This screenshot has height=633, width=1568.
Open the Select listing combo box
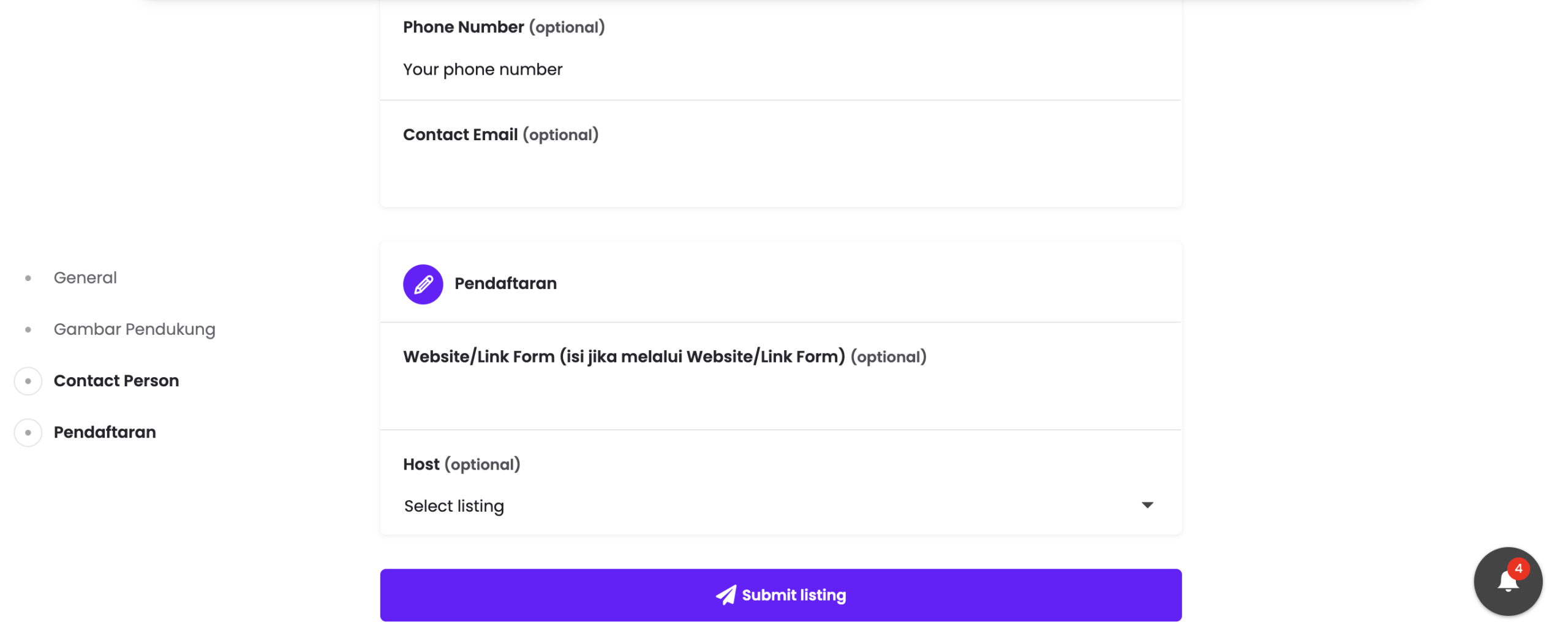tap(735, 506)
